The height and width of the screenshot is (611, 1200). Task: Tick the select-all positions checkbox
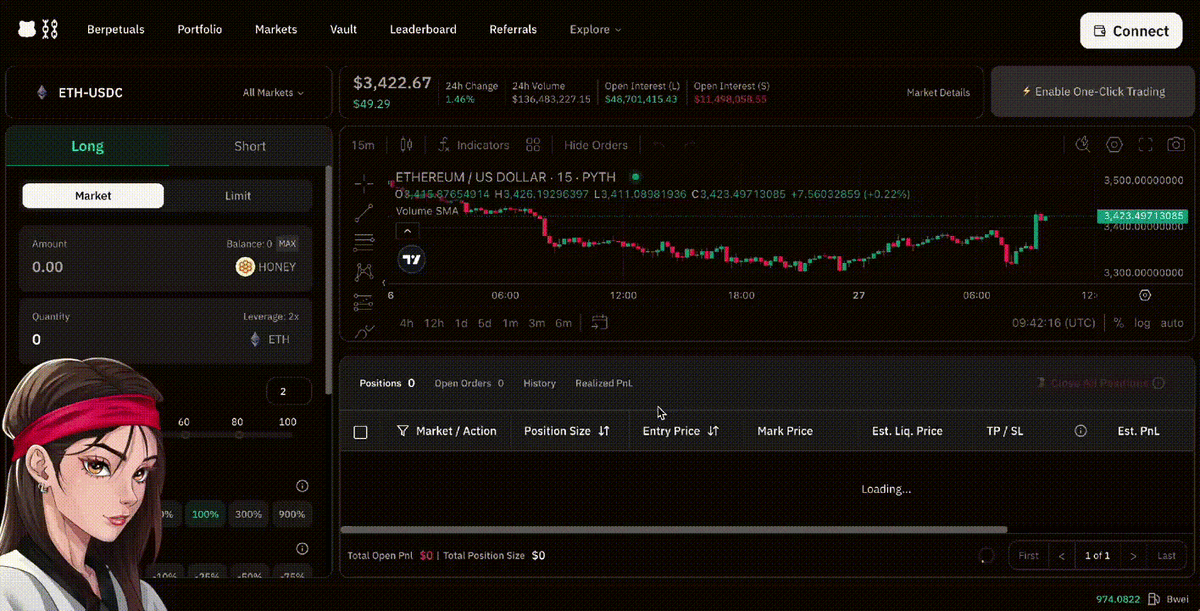point(361,432)
